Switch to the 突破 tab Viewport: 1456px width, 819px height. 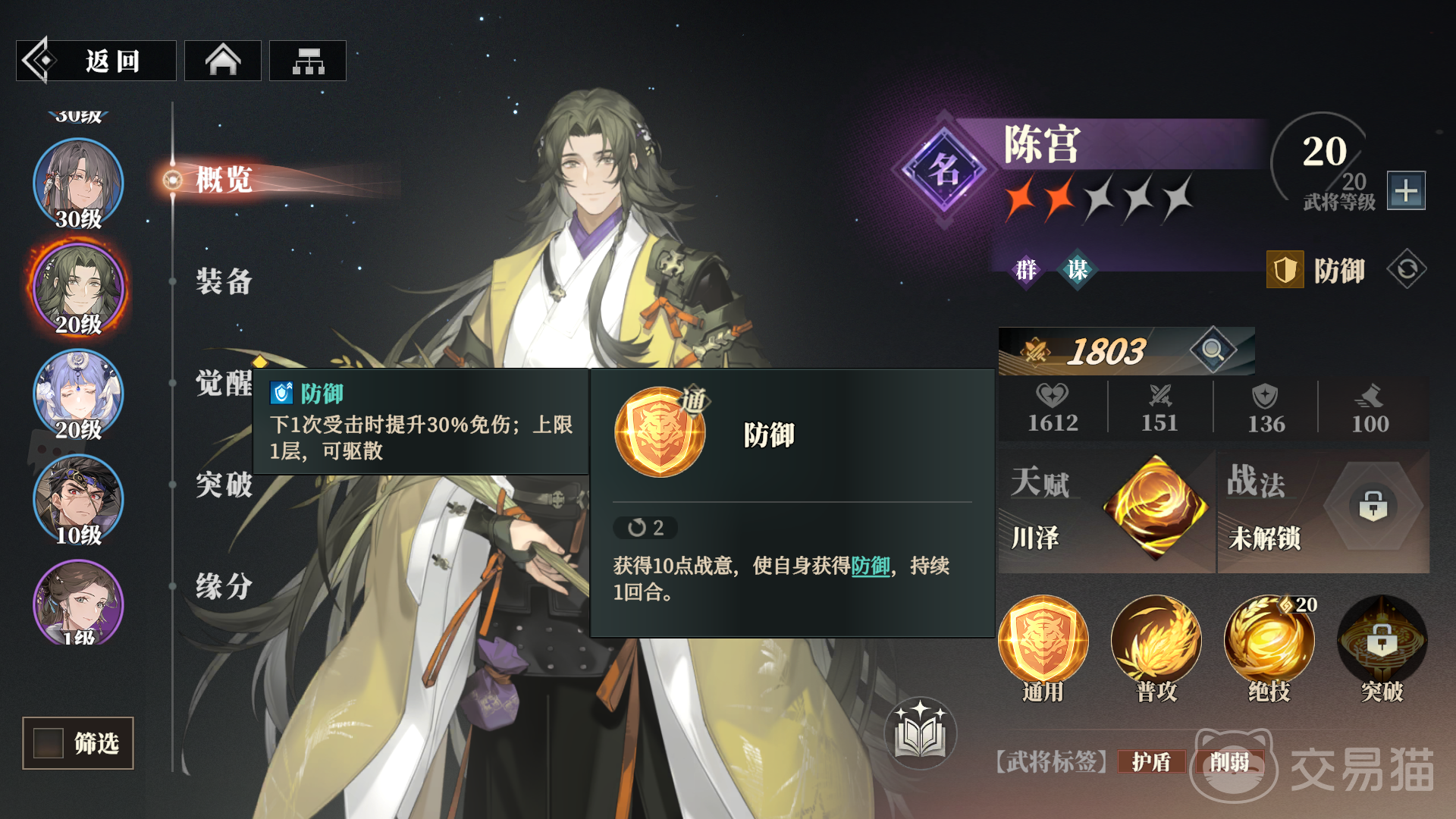[x=224, y=485]
